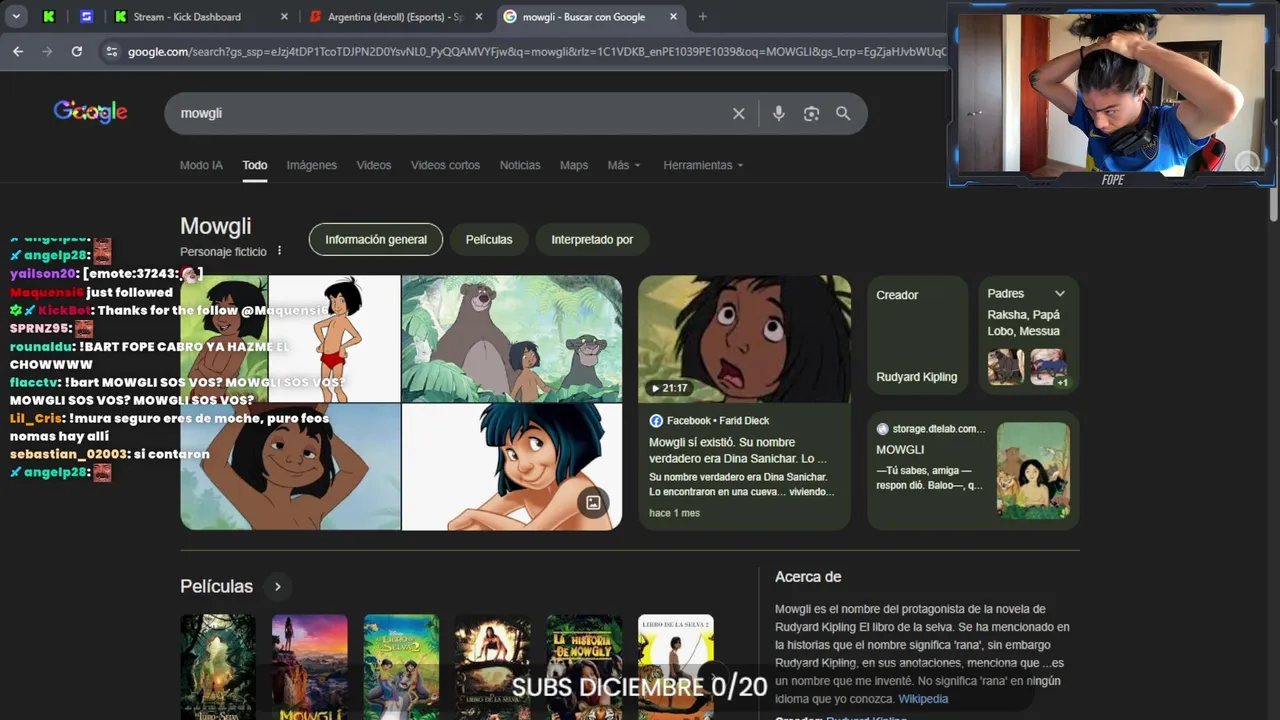Image resolution: width=1280 pixels, height=720 pixels.
Task: Click the 'hace 1 mes' timestamp
Action: (674, 513)
